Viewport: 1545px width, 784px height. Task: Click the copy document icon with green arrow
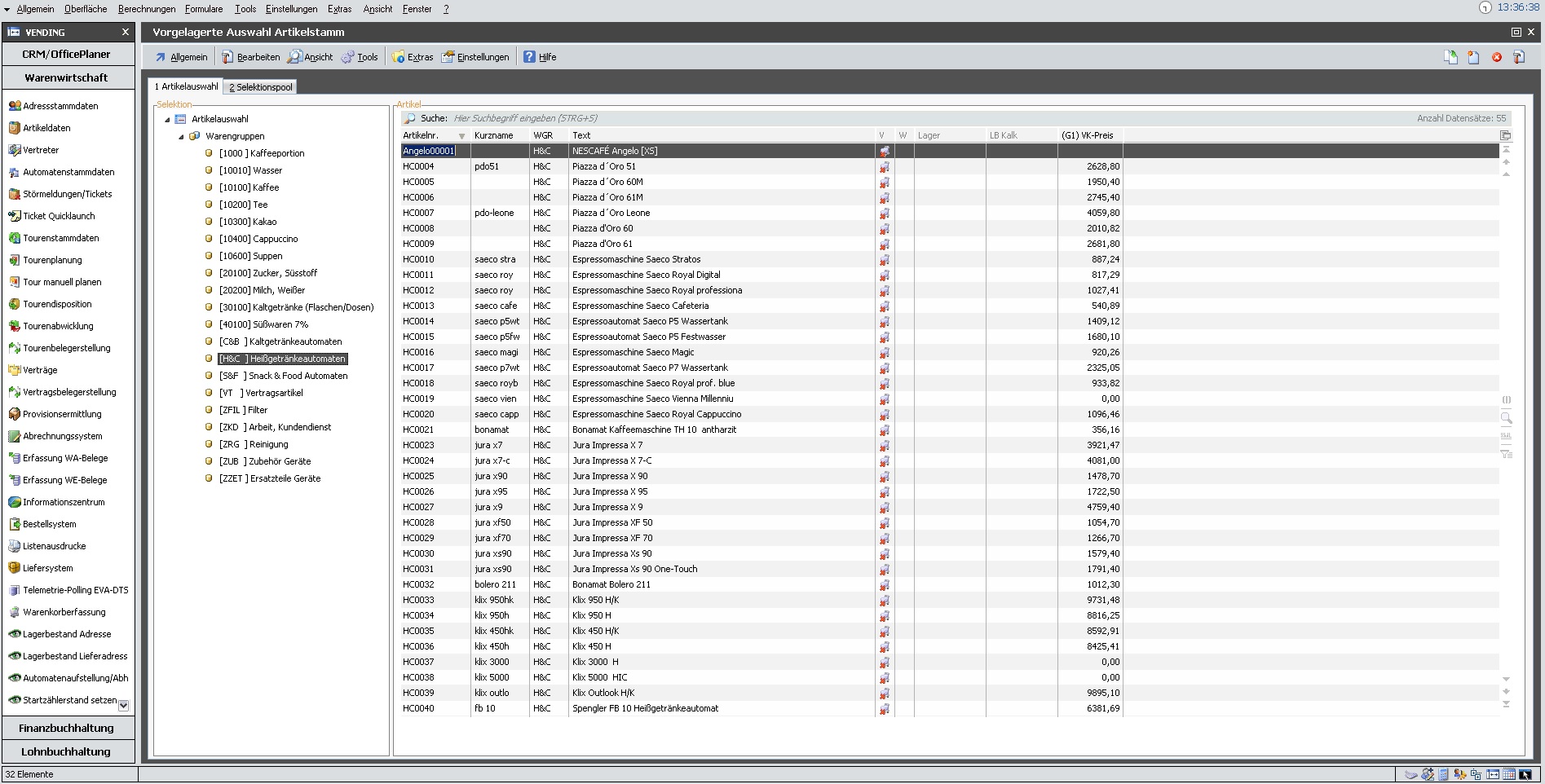1450,57
